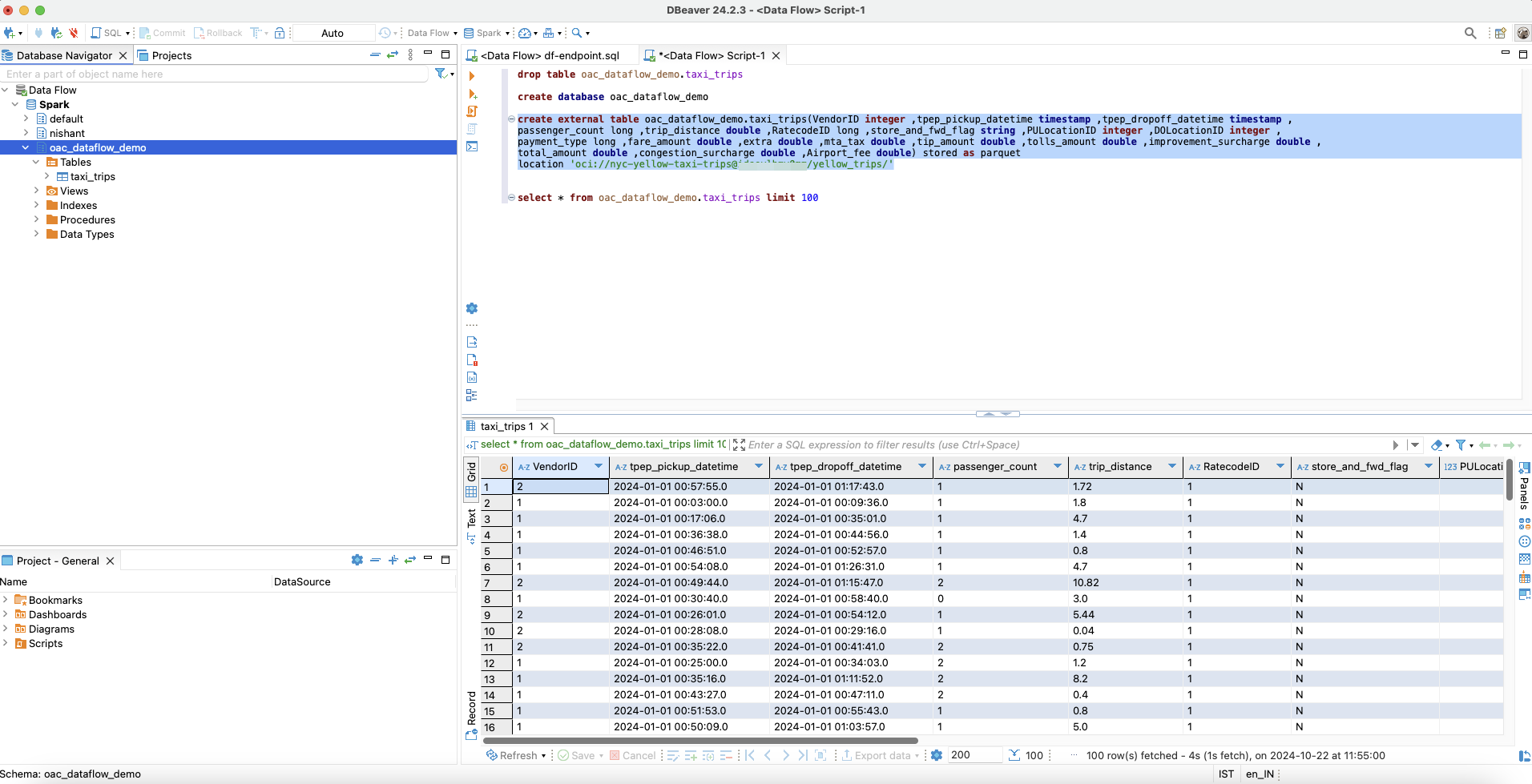Screen dimensions: 1532x784
Task: Switch to the df-endpoint.sql editor tab
Action: (549, 55)
